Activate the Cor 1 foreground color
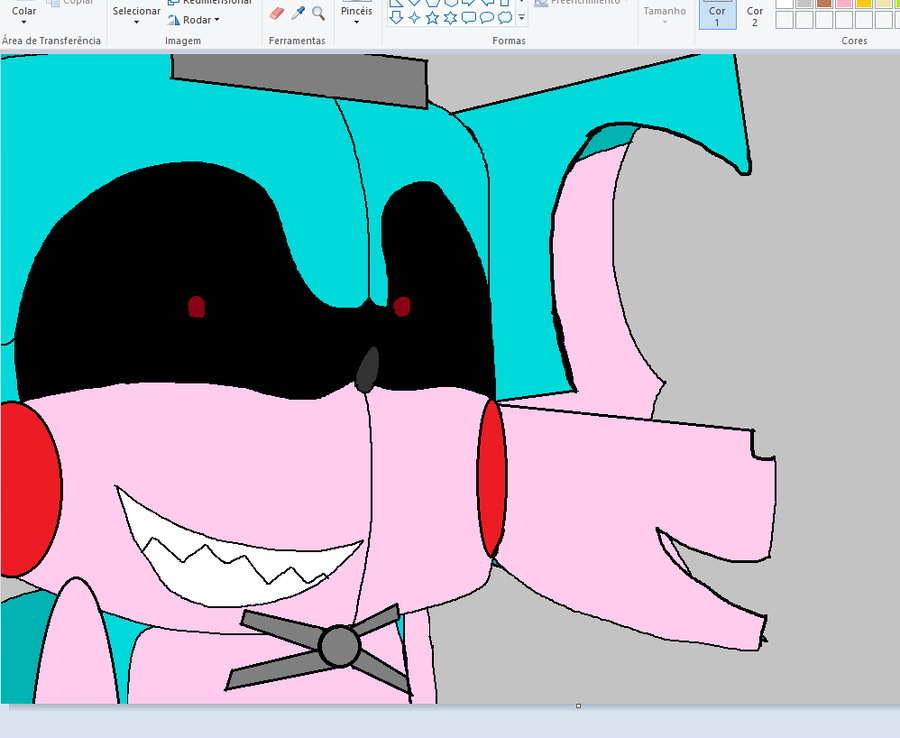 [x=717, y=14]
